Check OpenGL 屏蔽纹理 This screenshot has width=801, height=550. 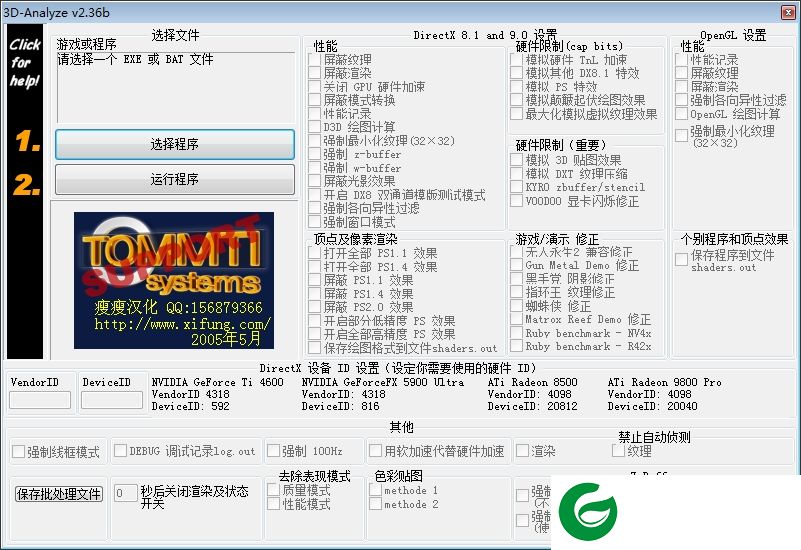[681, 73]
